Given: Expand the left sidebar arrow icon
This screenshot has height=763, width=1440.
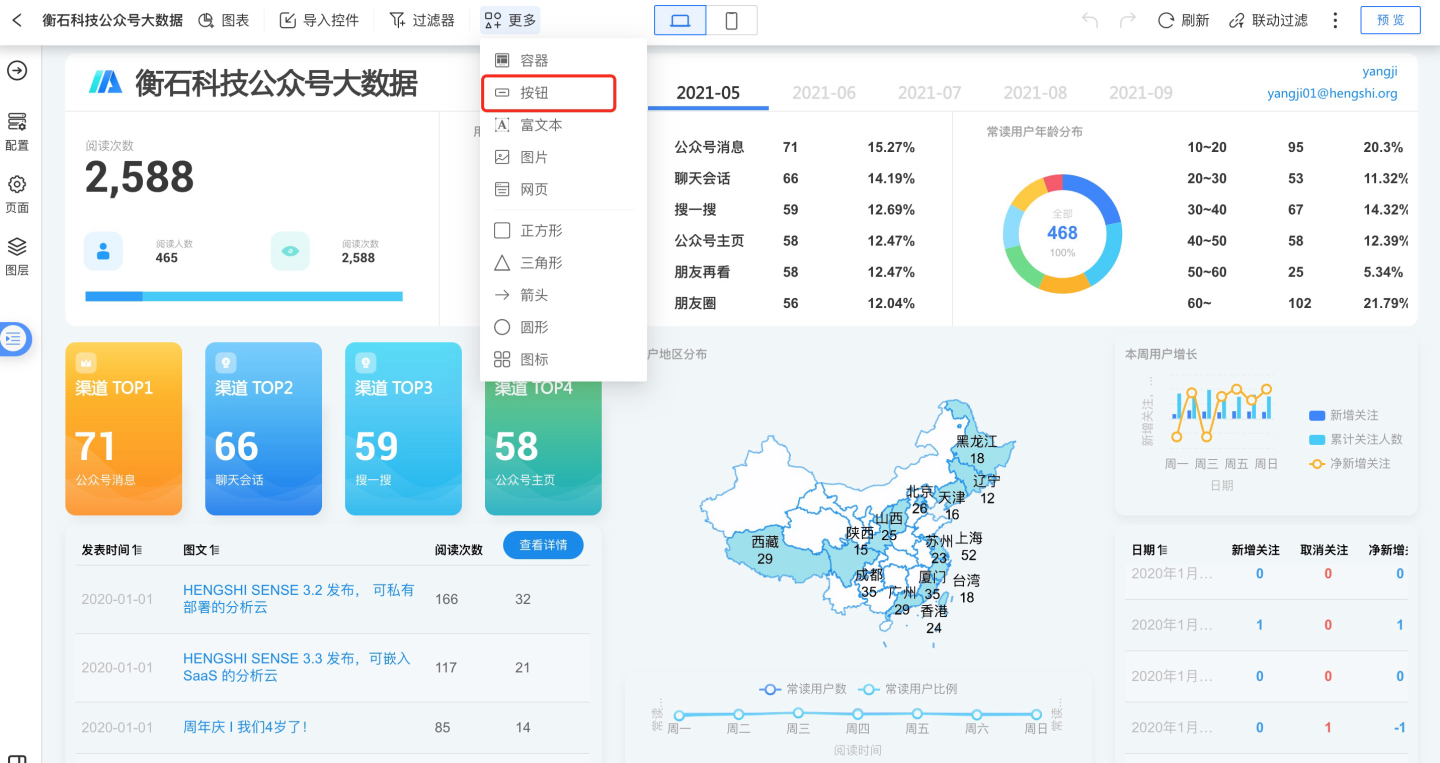Looking at the screenshot, I should tap(17, 71).
